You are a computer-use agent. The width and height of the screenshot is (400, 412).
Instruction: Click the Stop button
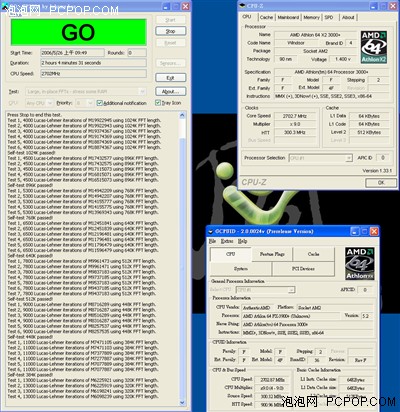click(x=170, y=31)
